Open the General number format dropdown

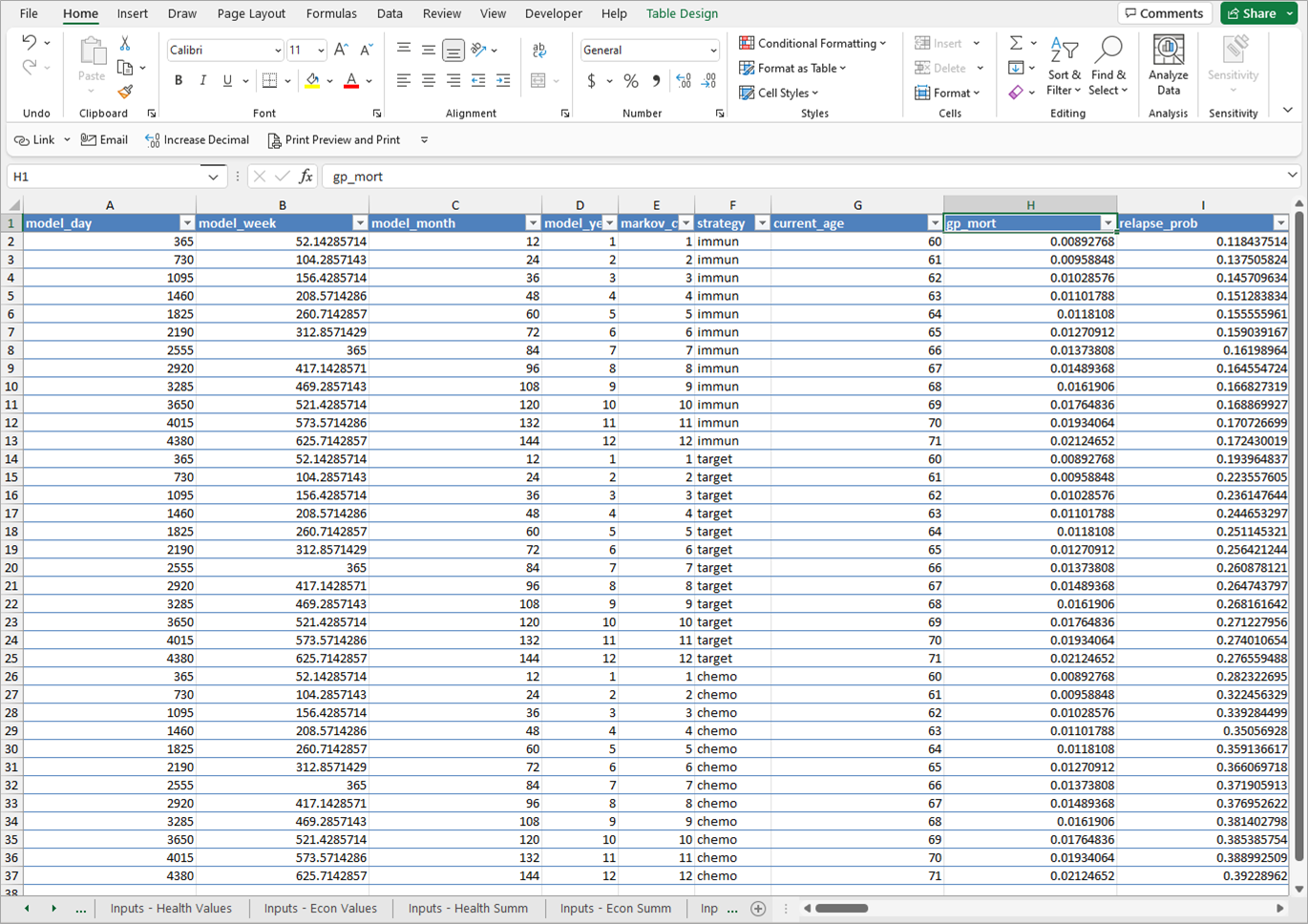[x=713, y=51]
